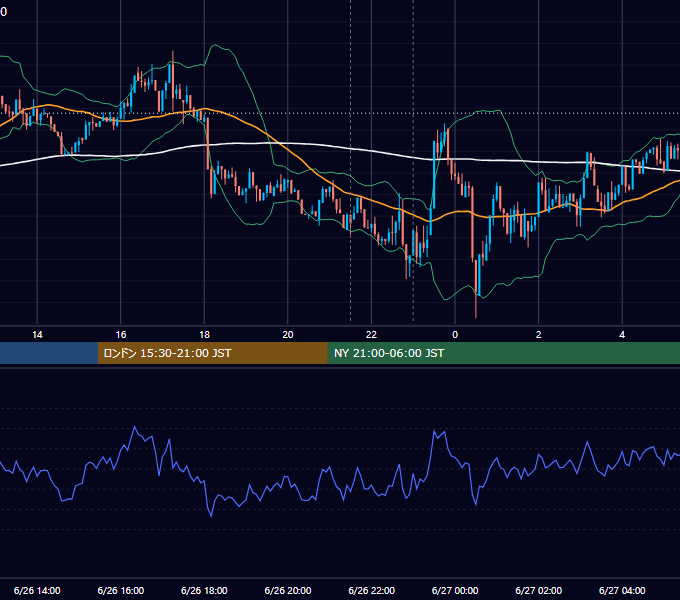Viewport: 680px width, 600px height.
Task: Click the 4 hour label on price chart axis
Action: [x=622, y=335]
